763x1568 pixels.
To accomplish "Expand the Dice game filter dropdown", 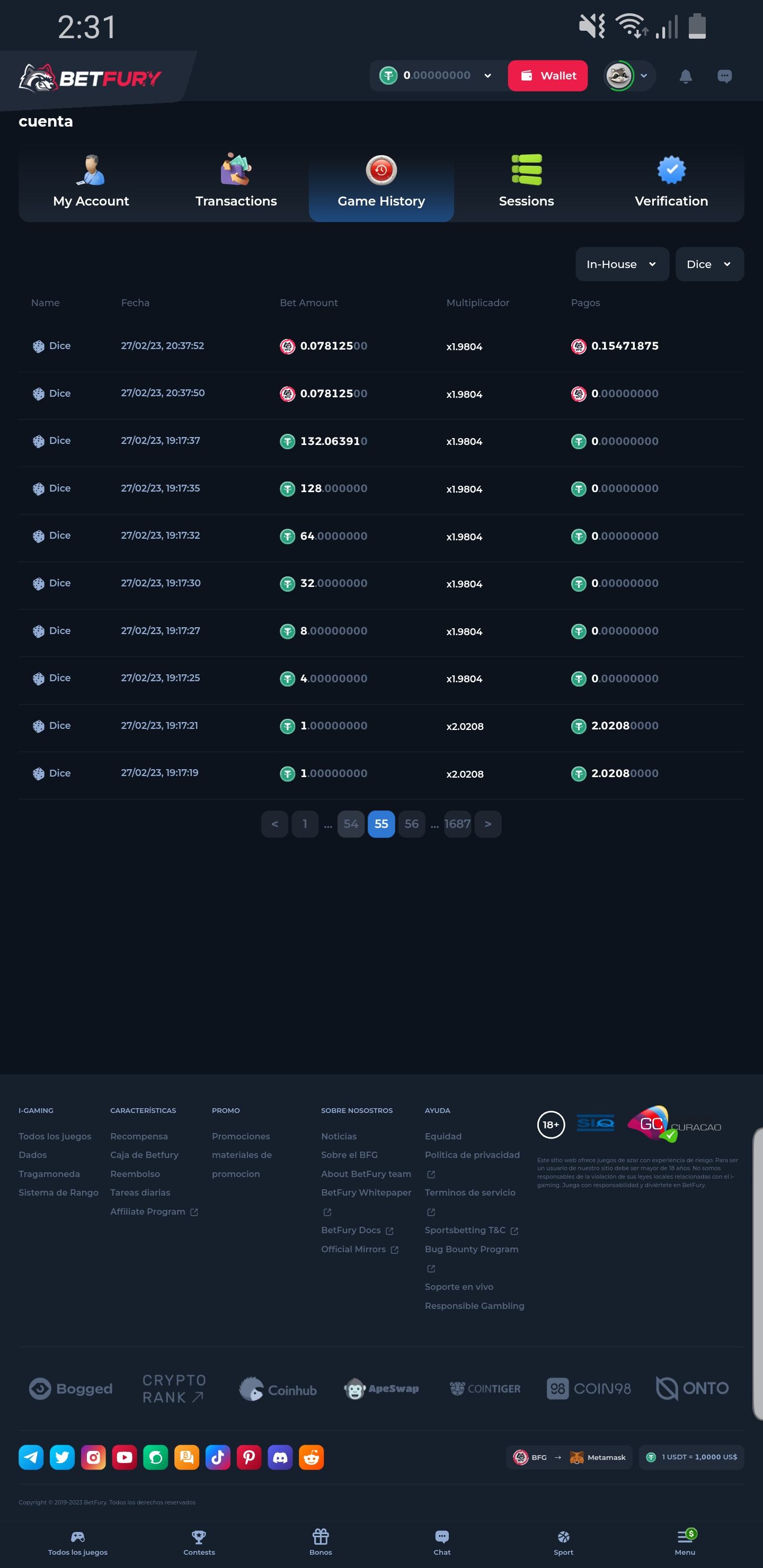I will point(709,264).
